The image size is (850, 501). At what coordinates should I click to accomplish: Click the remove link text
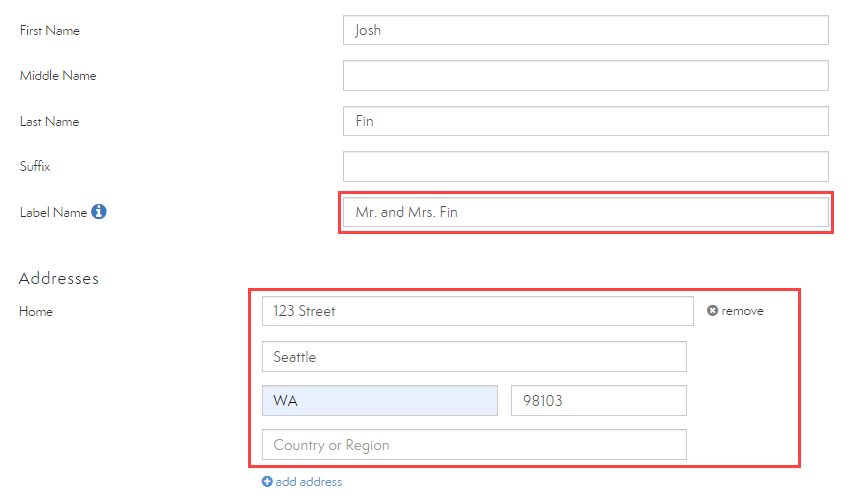point(742,311)
